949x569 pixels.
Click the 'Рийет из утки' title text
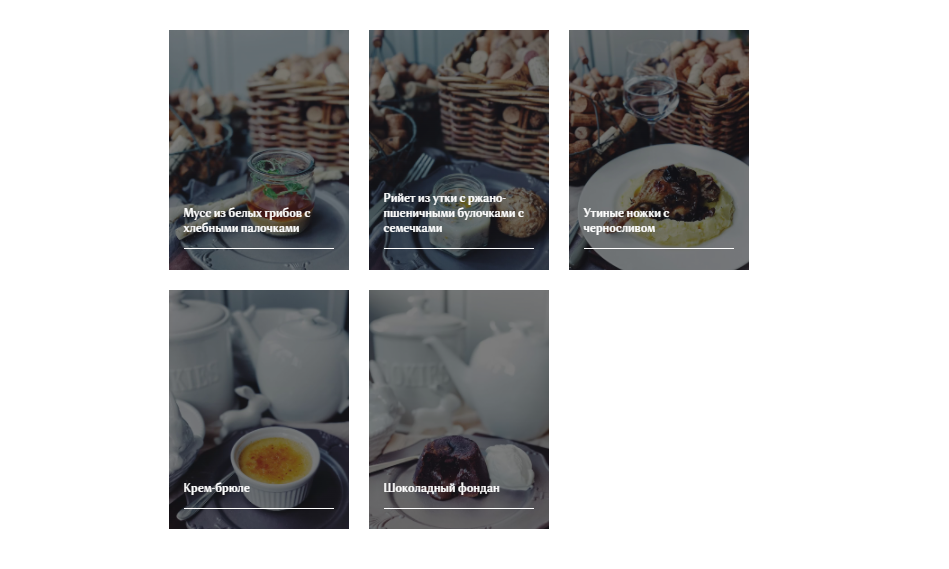pyautogui.click(x=453, y=213)
